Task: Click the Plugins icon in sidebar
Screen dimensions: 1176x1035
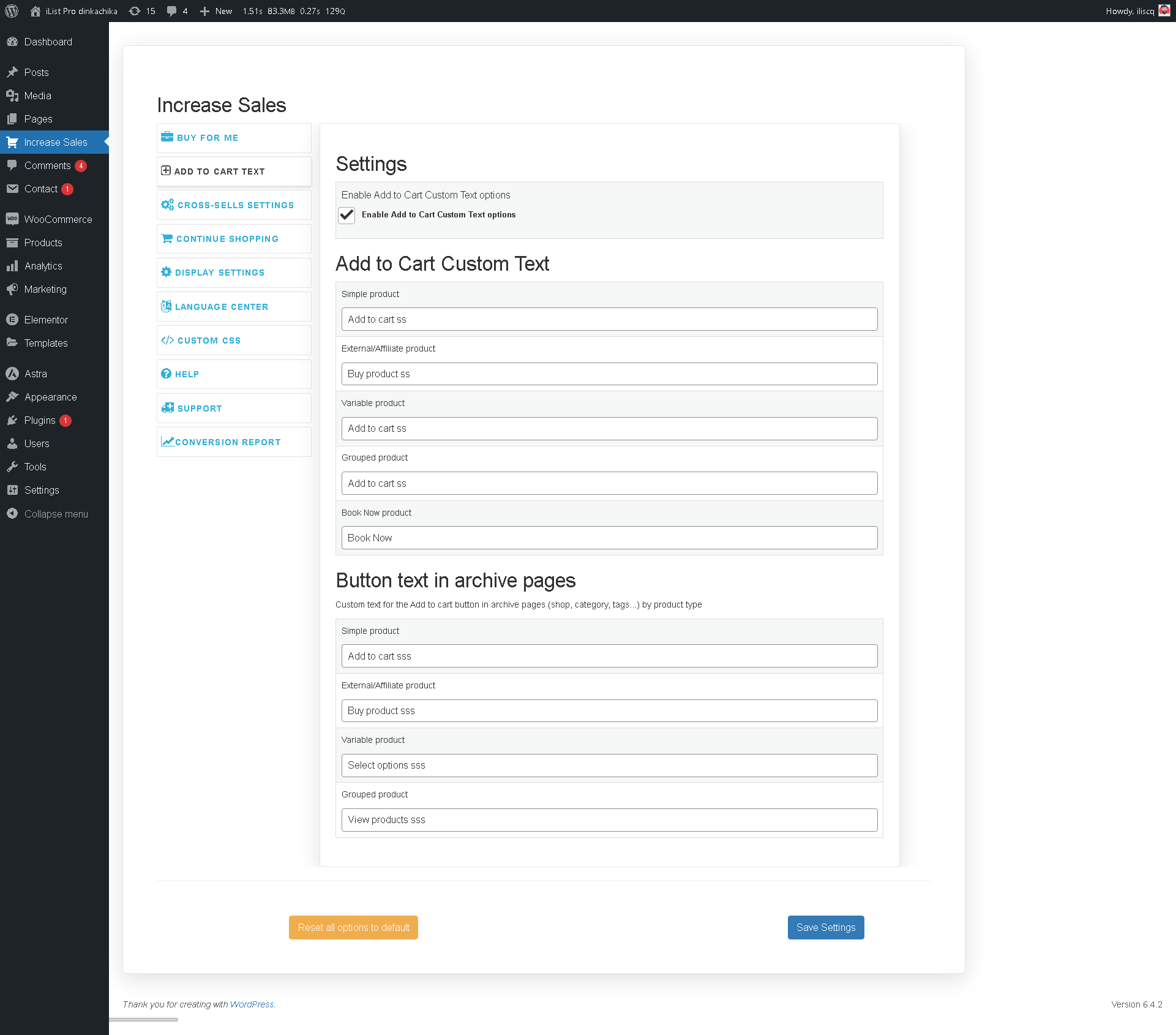Action: 12,420
